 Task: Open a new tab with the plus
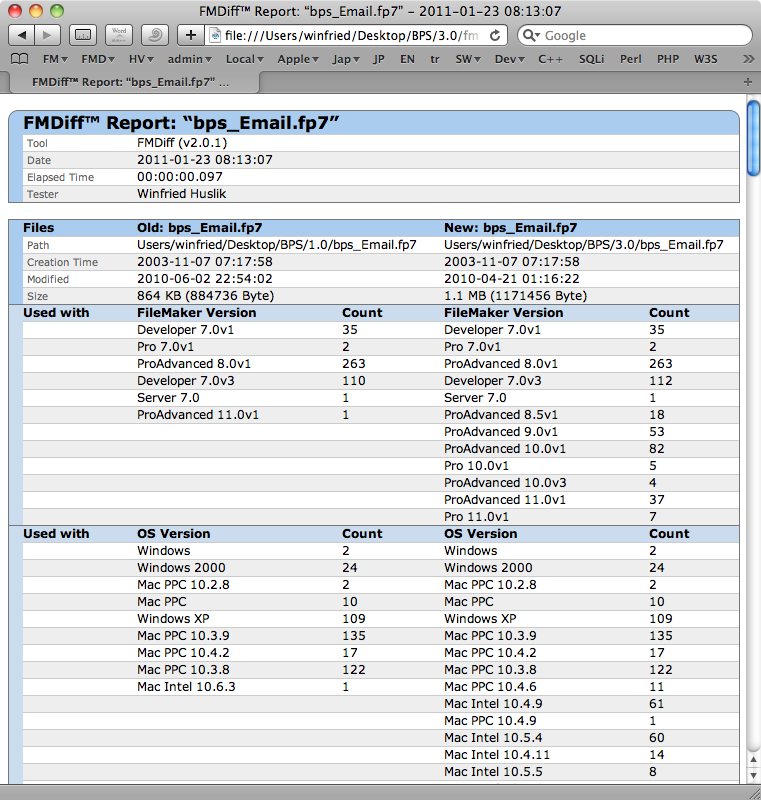click(748, 82)
